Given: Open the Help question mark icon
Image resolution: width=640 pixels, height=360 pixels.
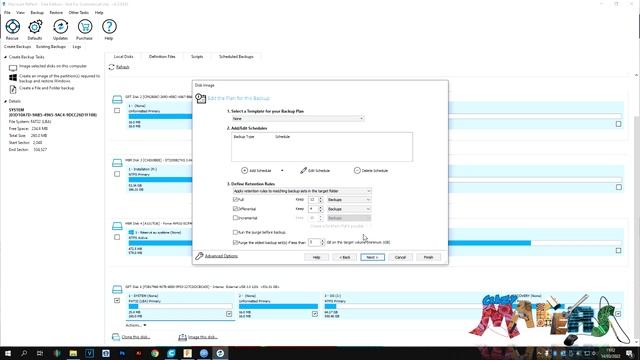Looking at the screenshot, I should [x=109, y=27].
